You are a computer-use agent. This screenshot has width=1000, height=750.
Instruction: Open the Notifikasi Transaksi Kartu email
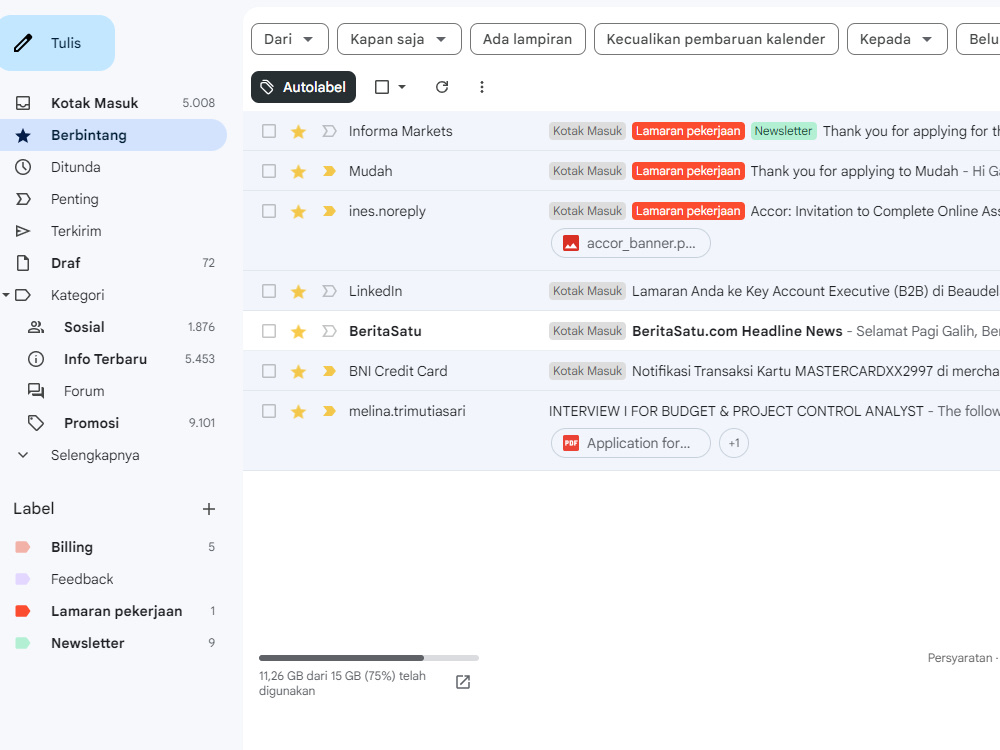point(621,371)
